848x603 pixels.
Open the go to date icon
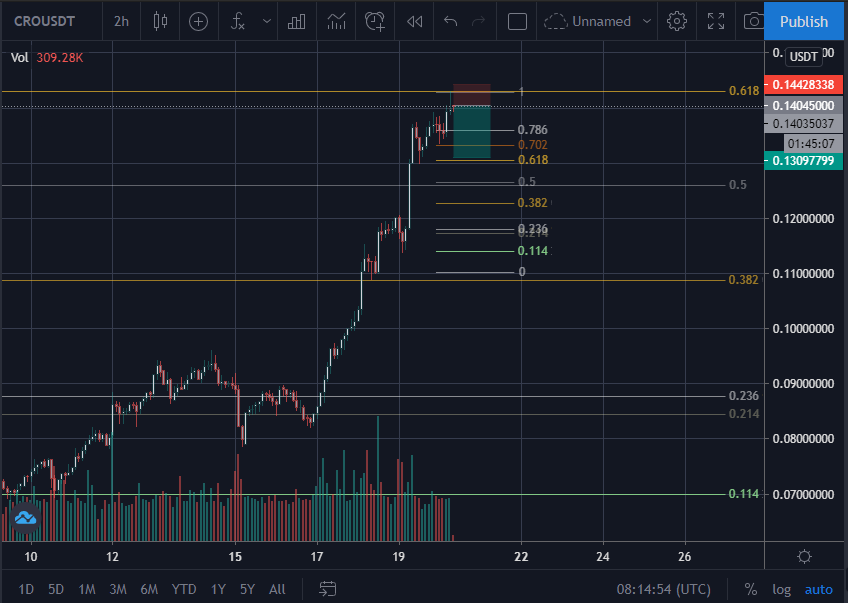[328, 589]
